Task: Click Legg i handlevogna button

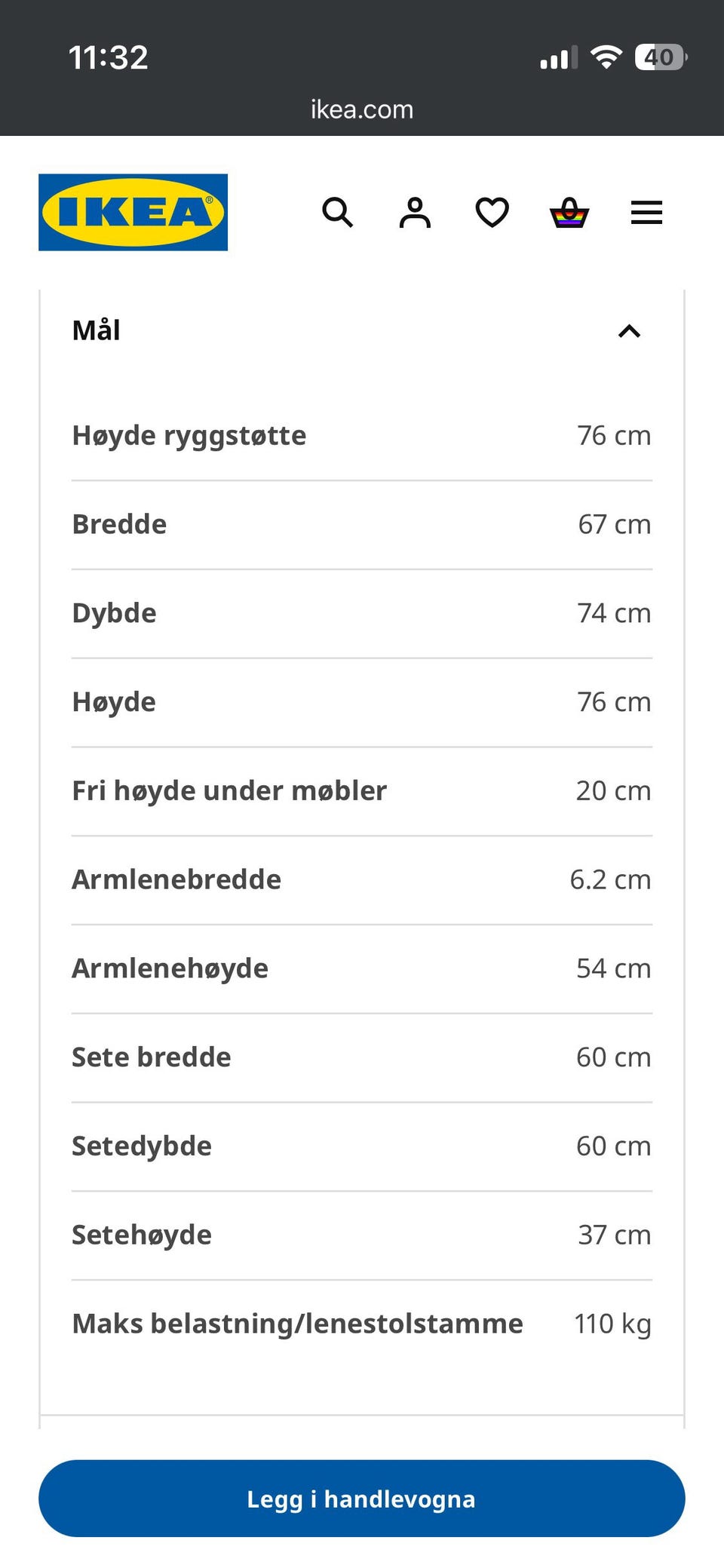Action: click(362, 1498)
